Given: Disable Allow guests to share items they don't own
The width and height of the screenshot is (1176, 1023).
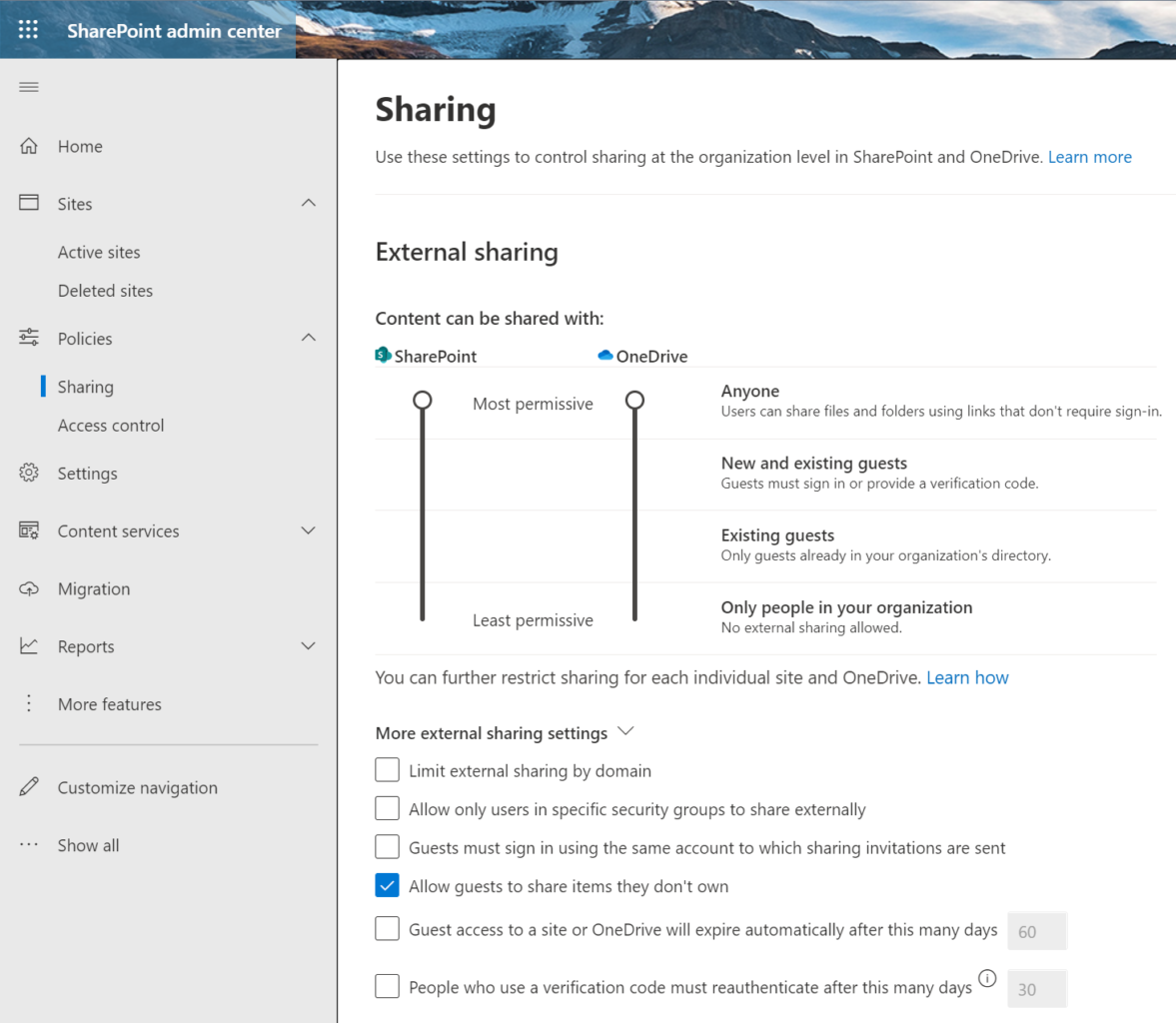Looking at the screenshot, I should [x=387, y=885].
